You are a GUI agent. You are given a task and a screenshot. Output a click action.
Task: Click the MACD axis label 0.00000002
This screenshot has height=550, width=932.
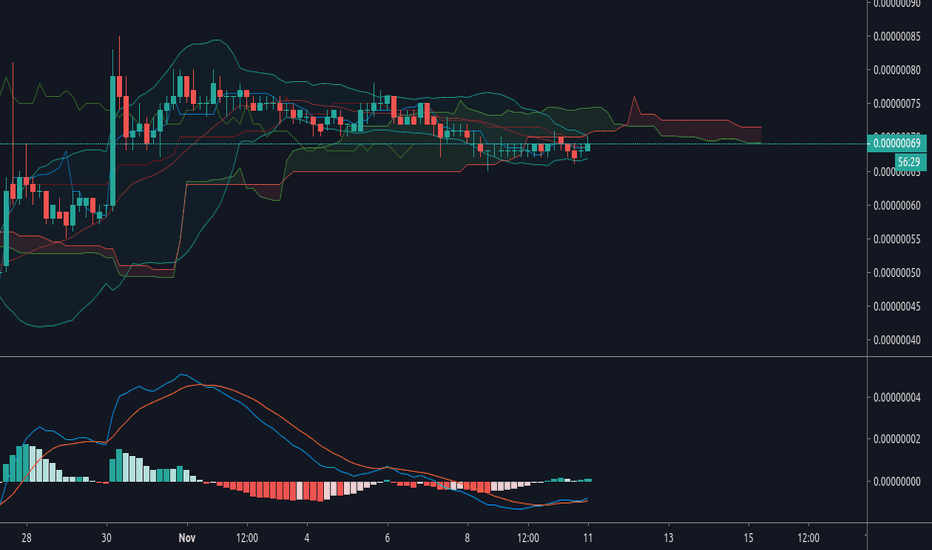point(897,439)
